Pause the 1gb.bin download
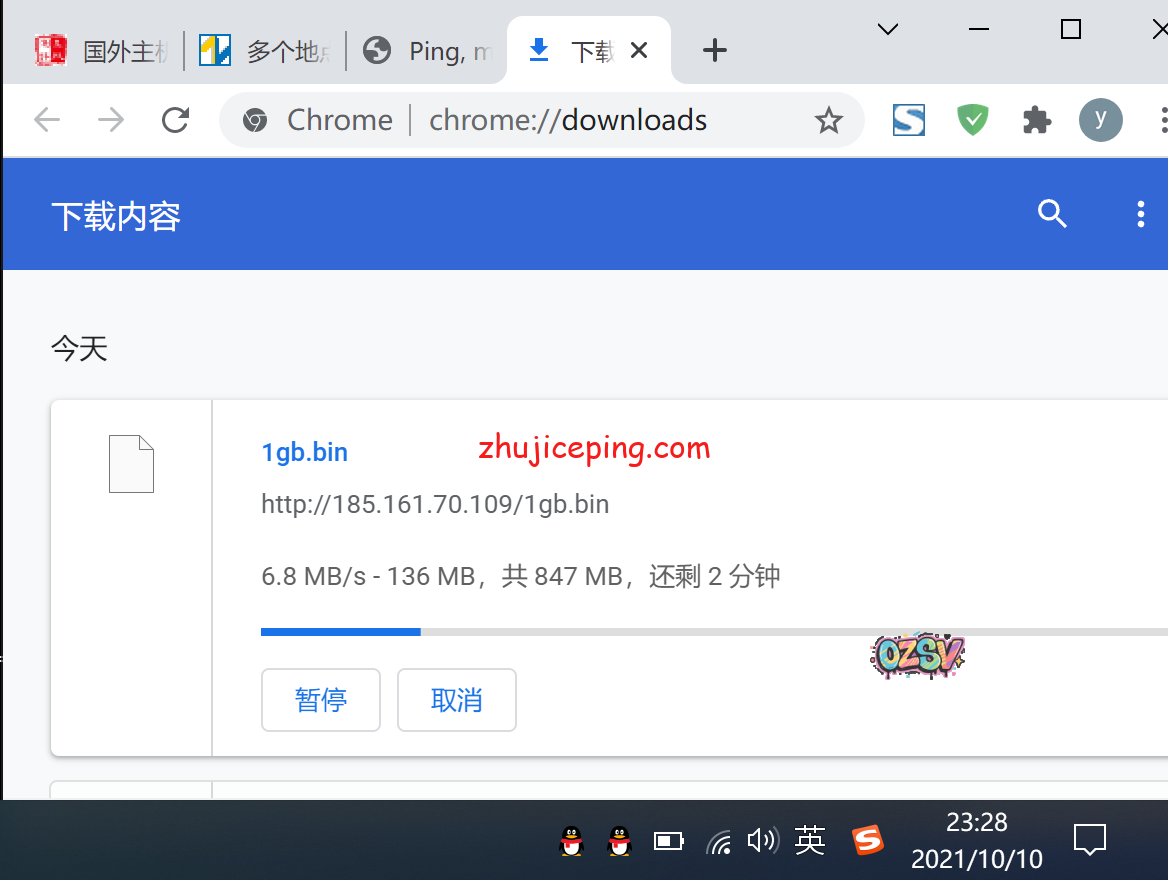Viewport: 1168px width, 880px height. pyautogui.click(x=321, y=700)
